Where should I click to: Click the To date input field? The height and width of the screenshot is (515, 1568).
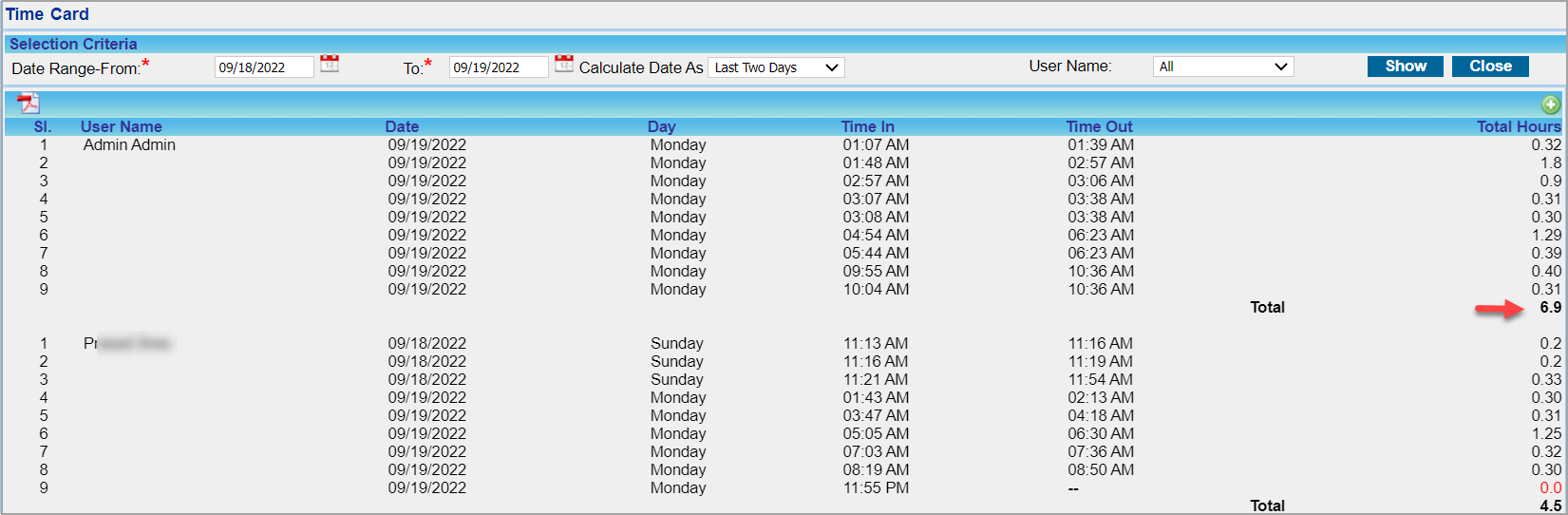tap(498, 67)
